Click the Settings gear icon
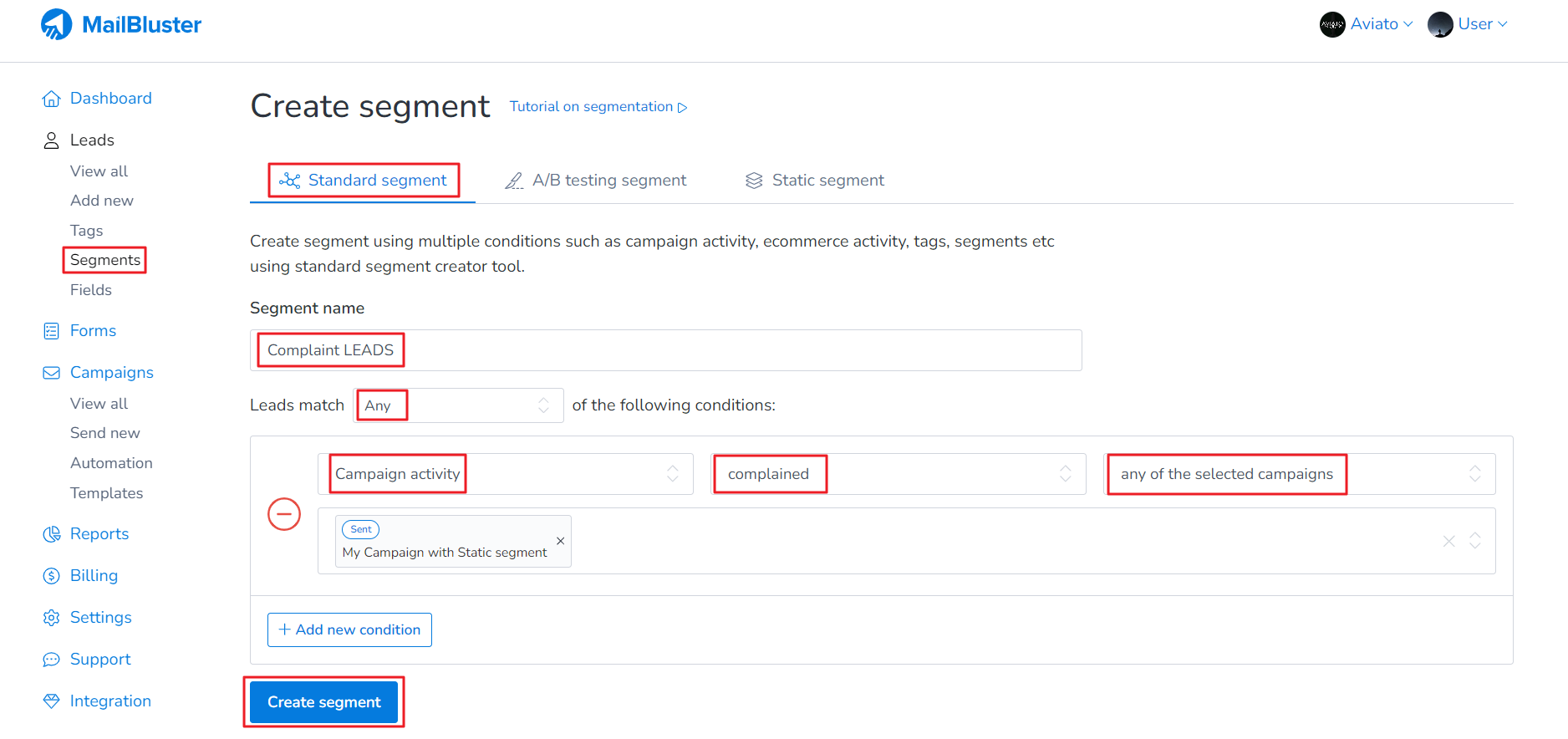The height and width of the screenshot is (739, 1568). coord(51,617)
